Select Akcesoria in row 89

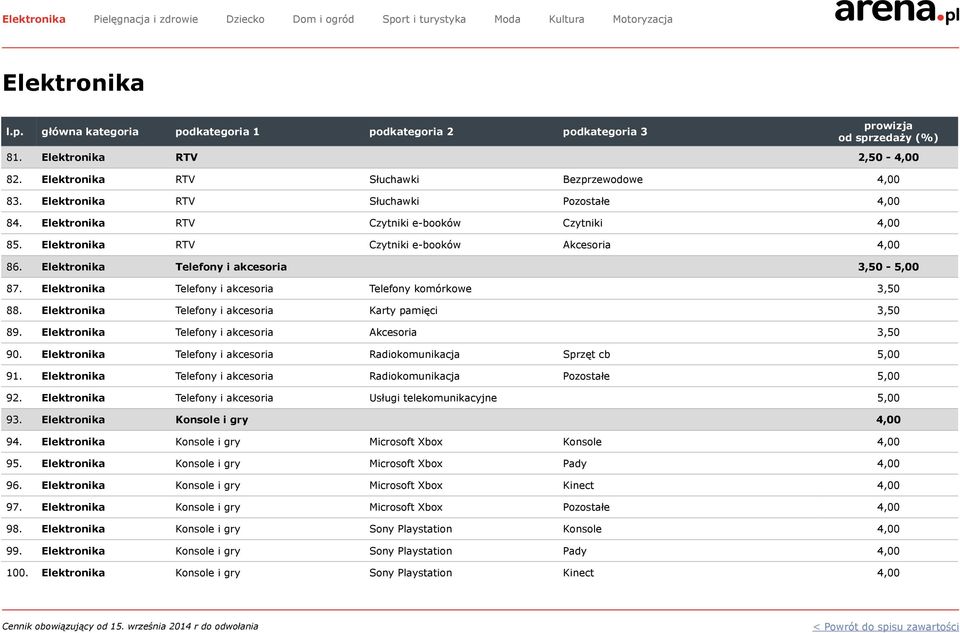392,332
